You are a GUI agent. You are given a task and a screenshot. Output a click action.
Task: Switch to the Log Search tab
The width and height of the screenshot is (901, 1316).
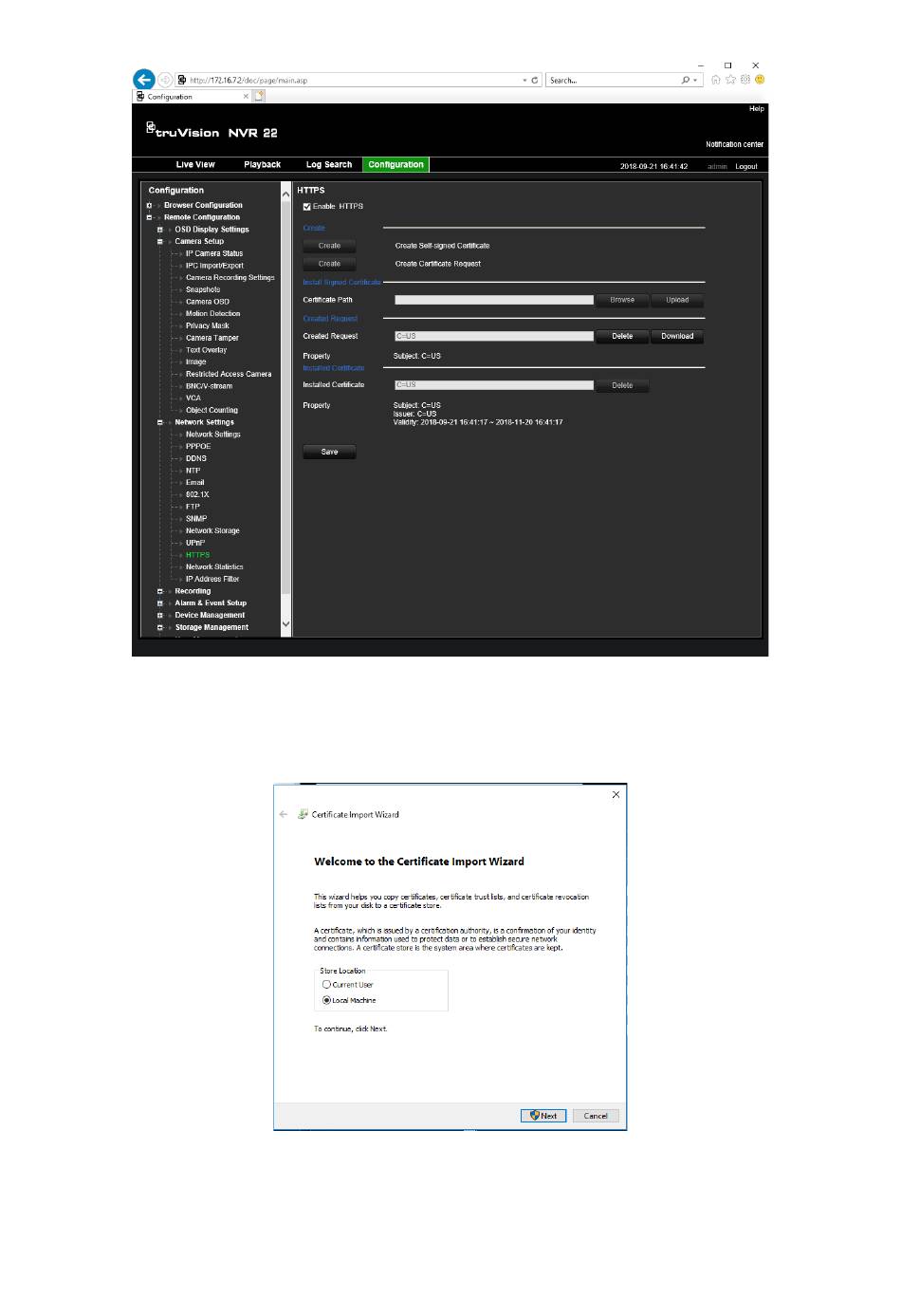click(x=329, y=165)
